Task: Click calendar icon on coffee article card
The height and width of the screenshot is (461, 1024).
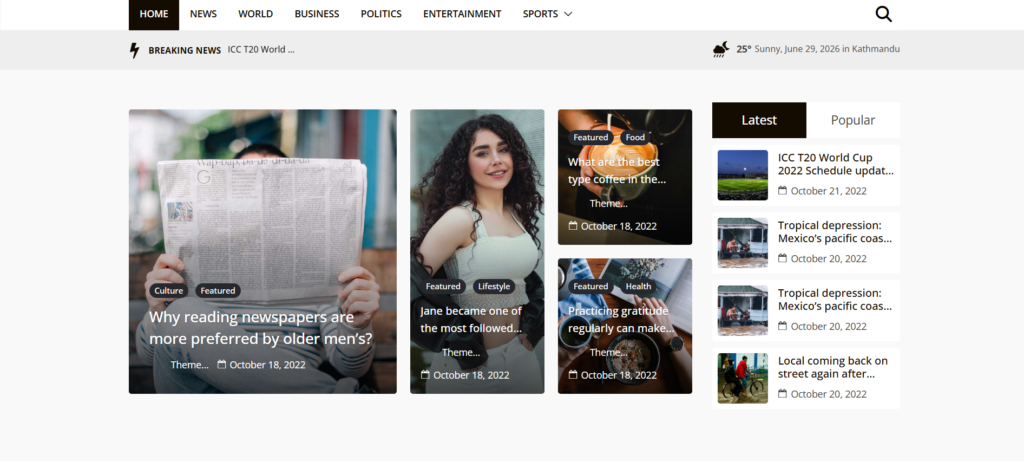Action: [x=573, y=226]
